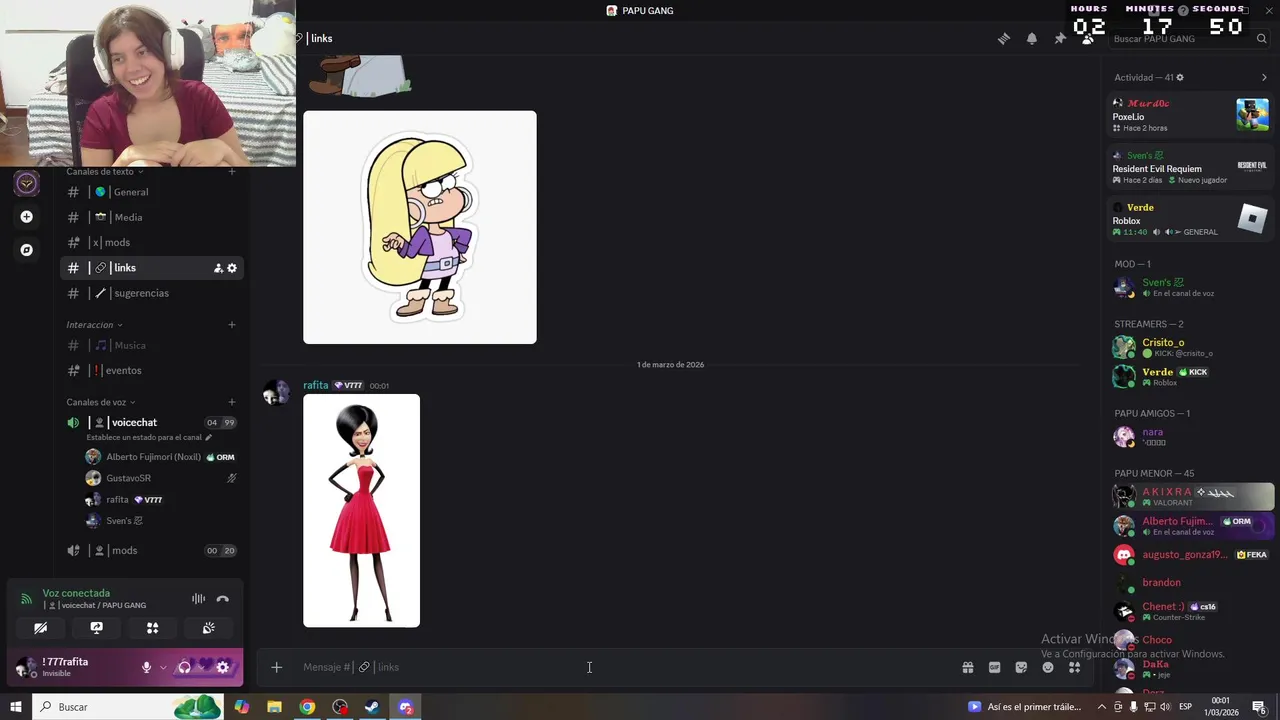The image size is (1280, 720).
Task: Add a server with plus icon
Action: click(27, 217)
